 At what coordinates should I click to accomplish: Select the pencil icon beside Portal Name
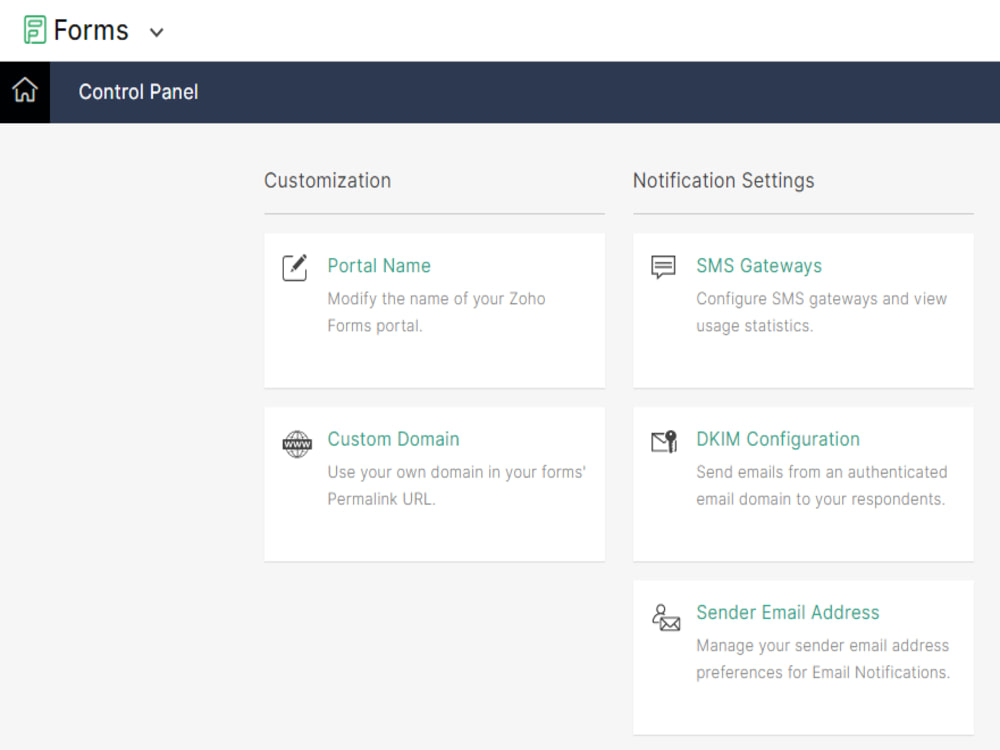click(x=294, y=266)
